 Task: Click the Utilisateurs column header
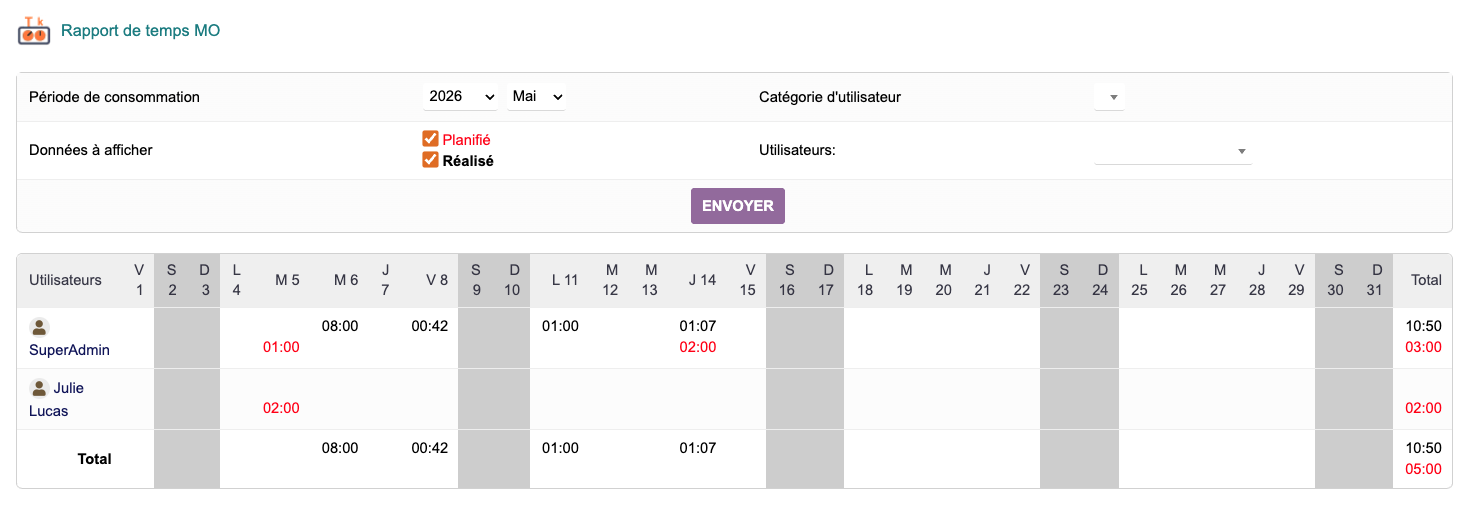[65, 280]
